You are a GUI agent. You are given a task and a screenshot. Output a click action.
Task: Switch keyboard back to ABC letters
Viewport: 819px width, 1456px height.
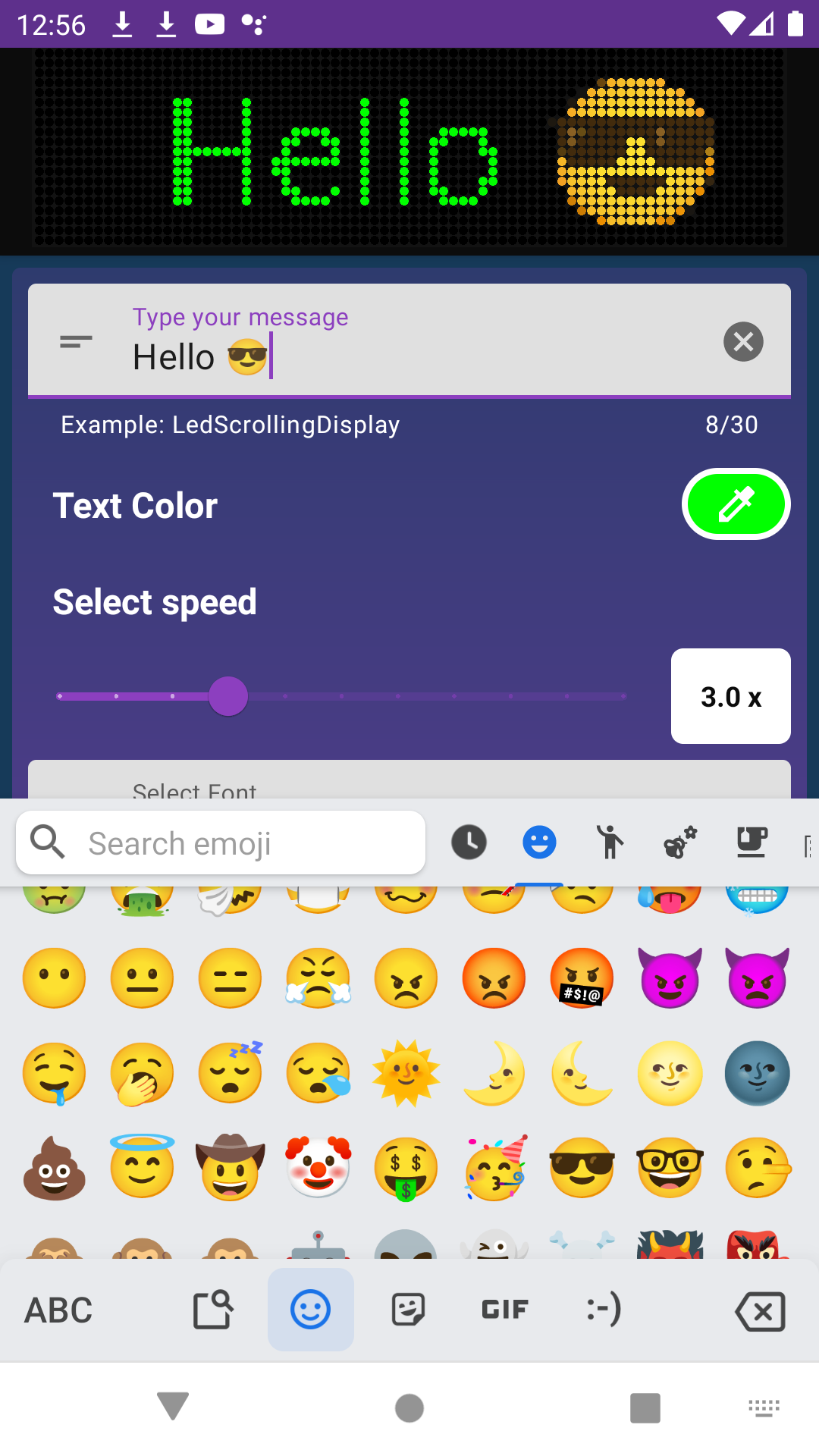tap(58, 1310)
